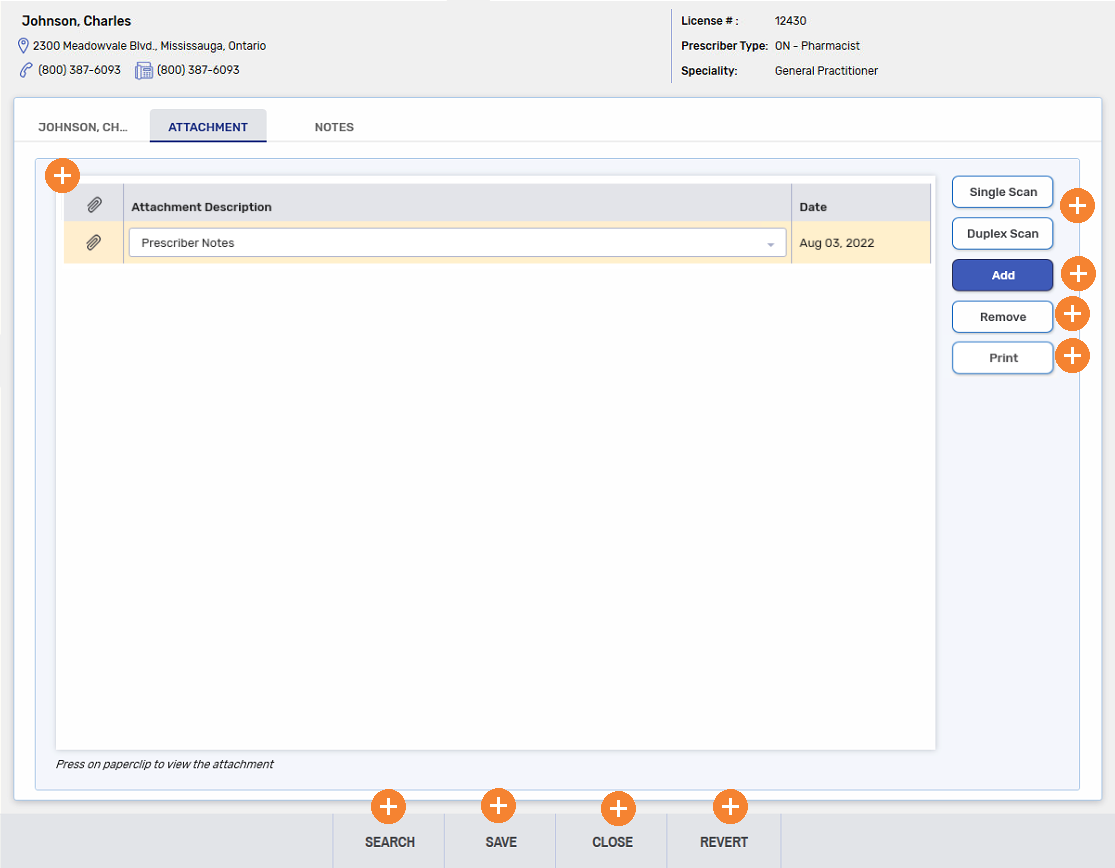Click the orange plus hotspot beside the Add button
Image resolution: width=1115 pixels, height=868 pixels.
(x=1078, y=273)
